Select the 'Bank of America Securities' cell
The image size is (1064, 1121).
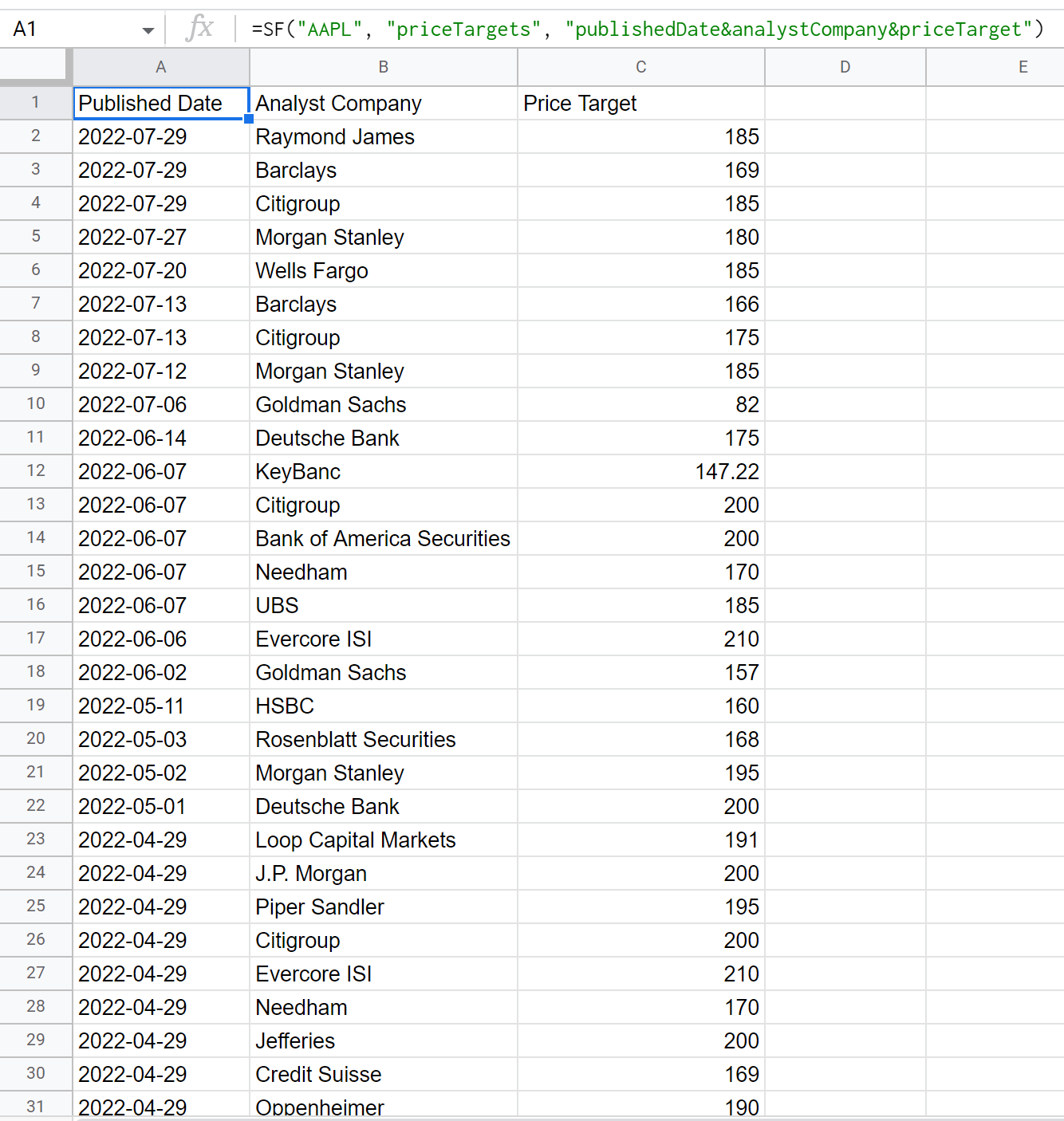coord(384,538)
